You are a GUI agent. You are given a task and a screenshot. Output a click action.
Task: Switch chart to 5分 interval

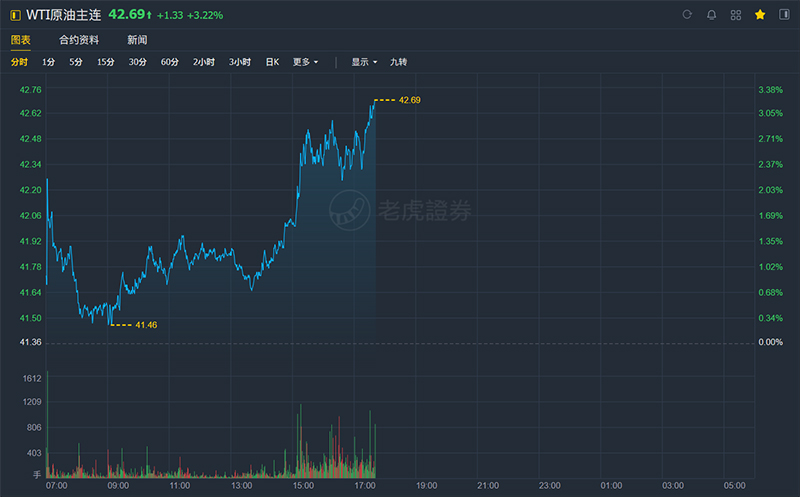click(76, 62)
